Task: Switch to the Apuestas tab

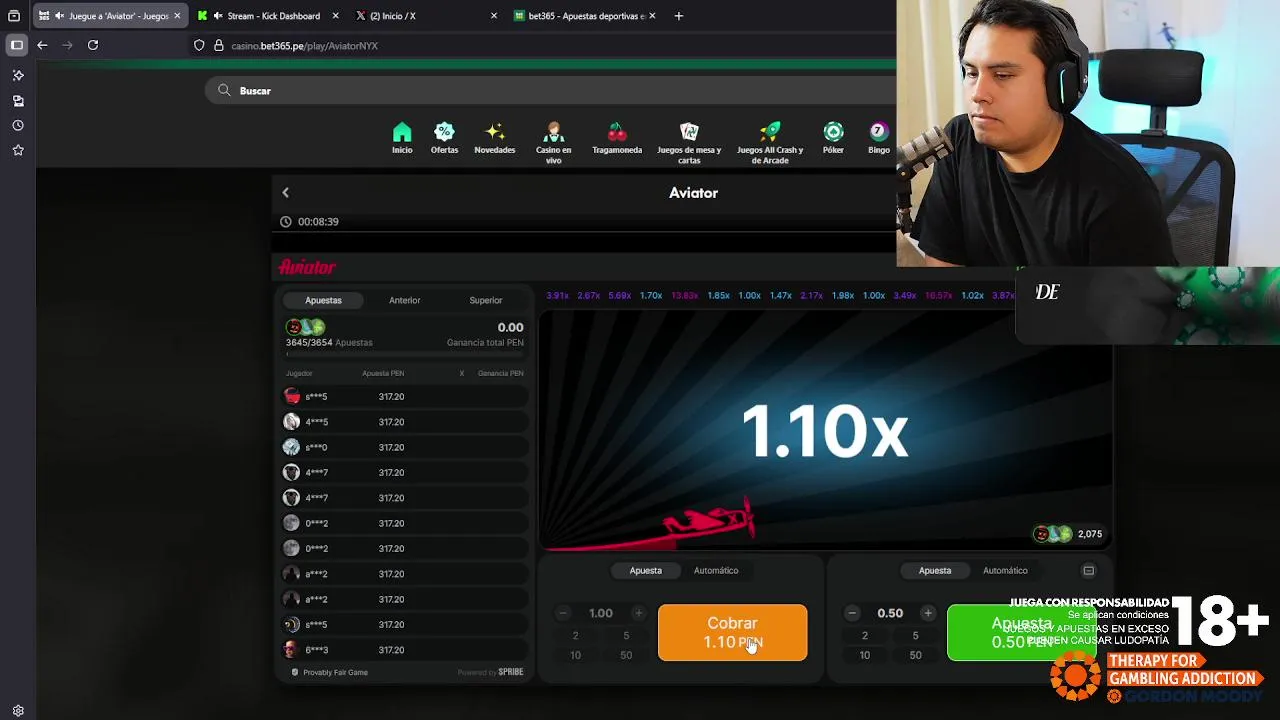Action: [323, 300]
